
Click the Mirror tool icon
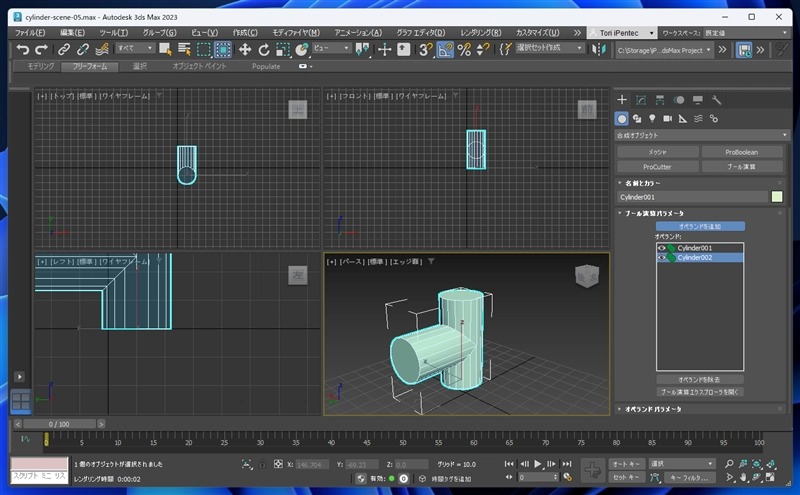point(599,50)
